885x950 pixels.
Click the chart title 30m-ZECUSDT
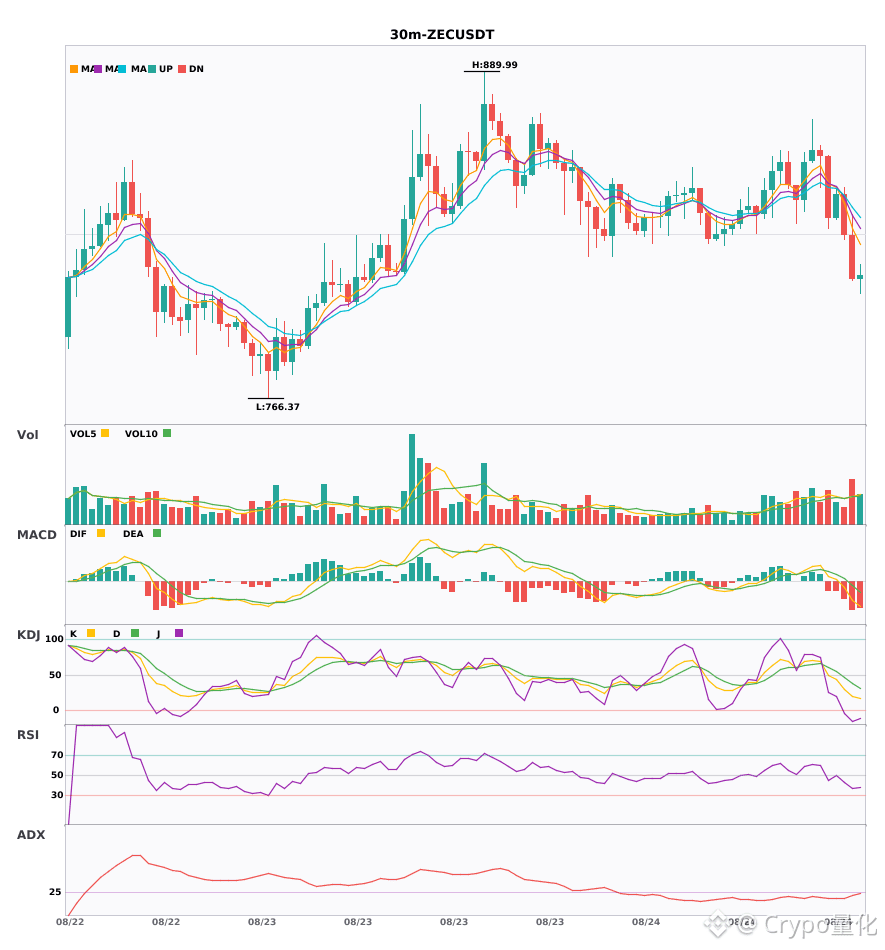442,35
